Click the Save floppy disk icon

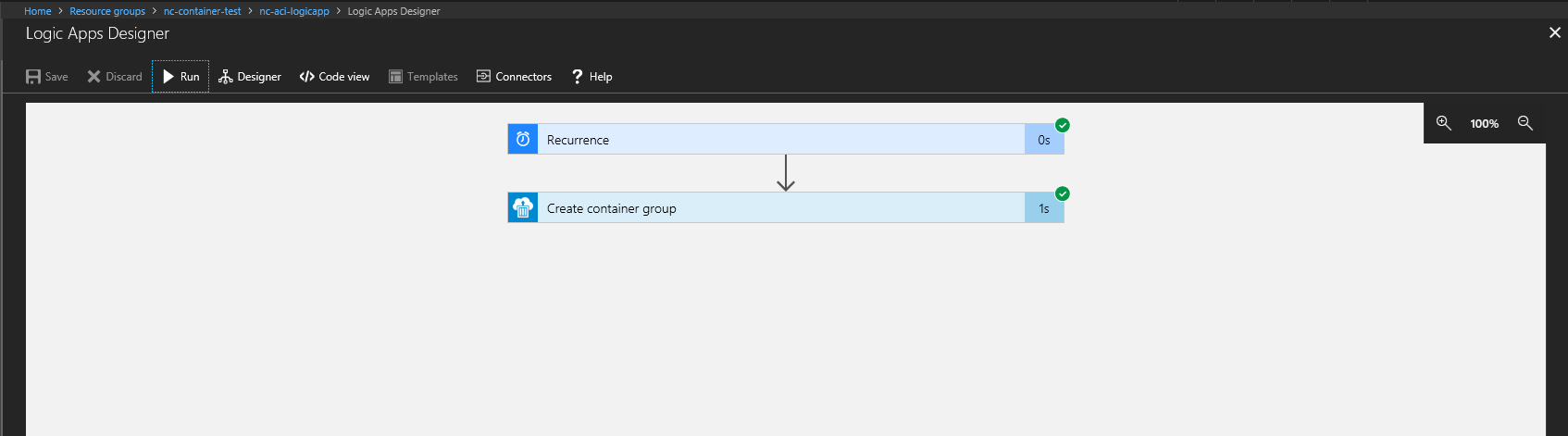33,77
